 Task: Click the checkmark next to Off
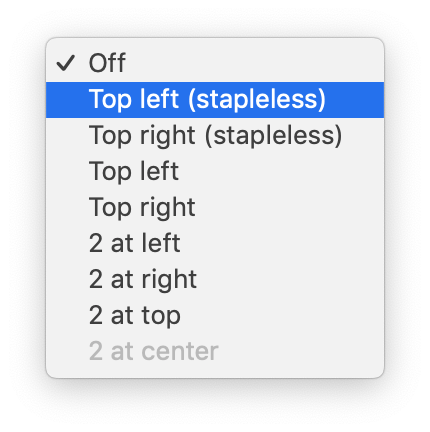(x=65, y=63)
